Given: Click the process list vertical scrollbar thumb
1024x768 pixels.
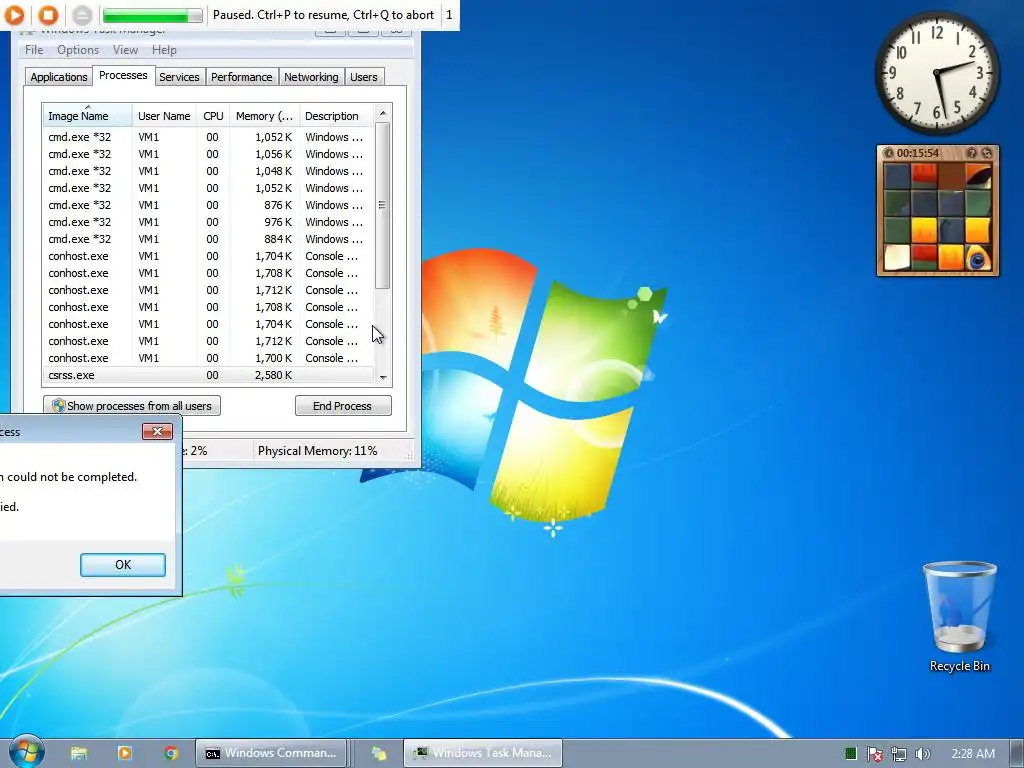Looking at the screenshot, I should (383, 205).
